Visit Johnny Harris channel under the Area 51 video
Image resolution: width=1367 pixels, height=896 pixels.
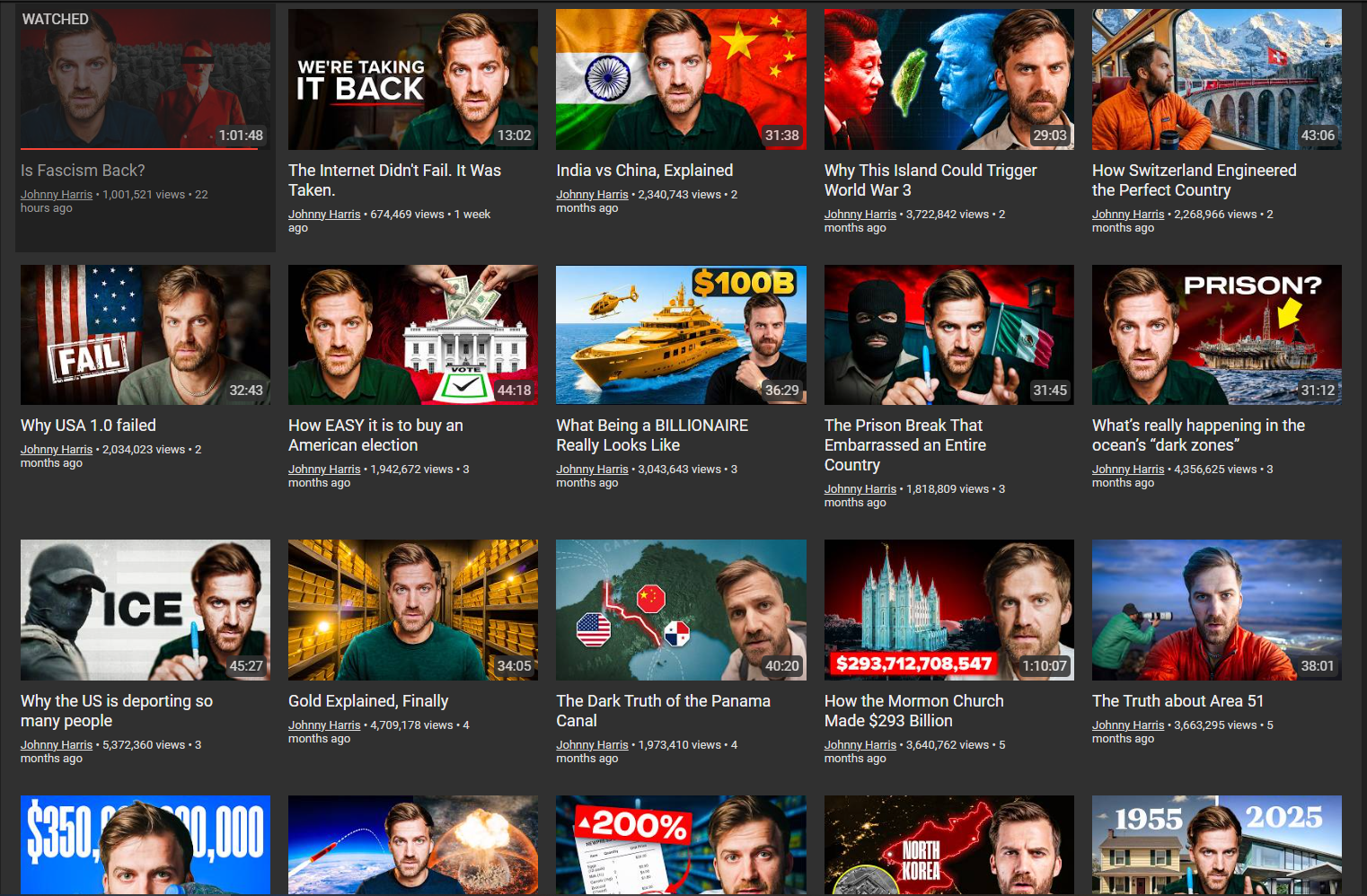point(1128,725)
